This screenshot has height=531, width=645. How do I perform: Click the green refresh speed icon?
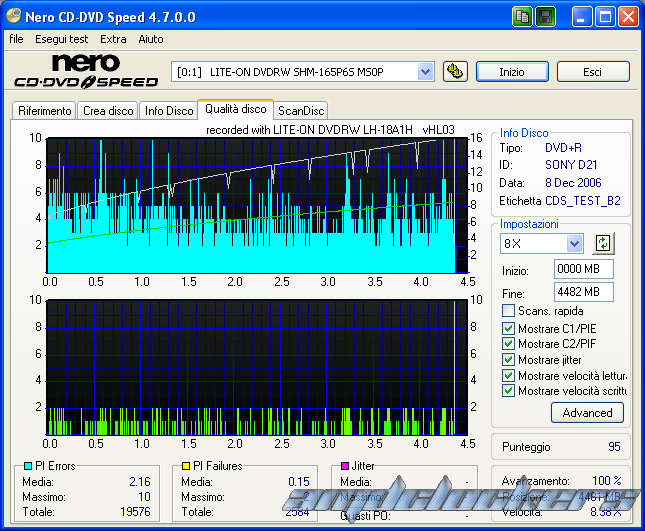pyautogui.click(x=602, y=243)
